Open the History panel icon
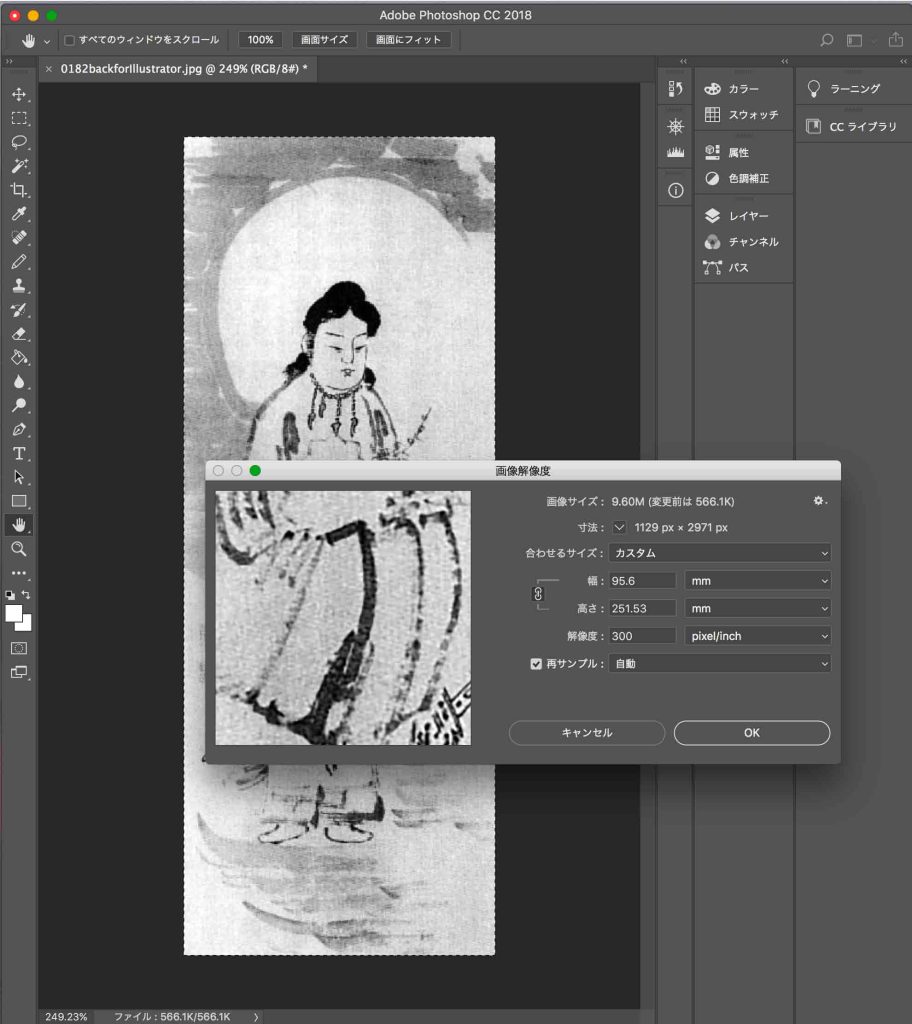The height and width of the screenshot is (1024, 912). 676,89
